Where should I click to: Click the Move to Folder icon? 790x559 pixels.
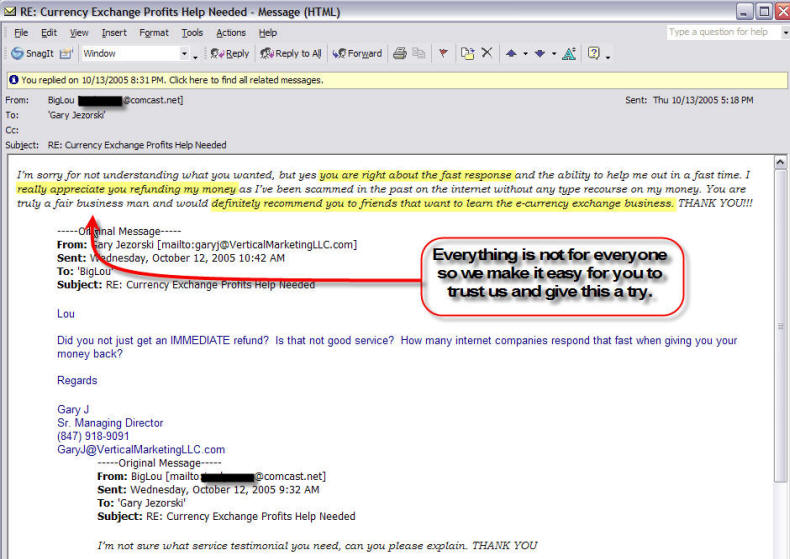467,54
